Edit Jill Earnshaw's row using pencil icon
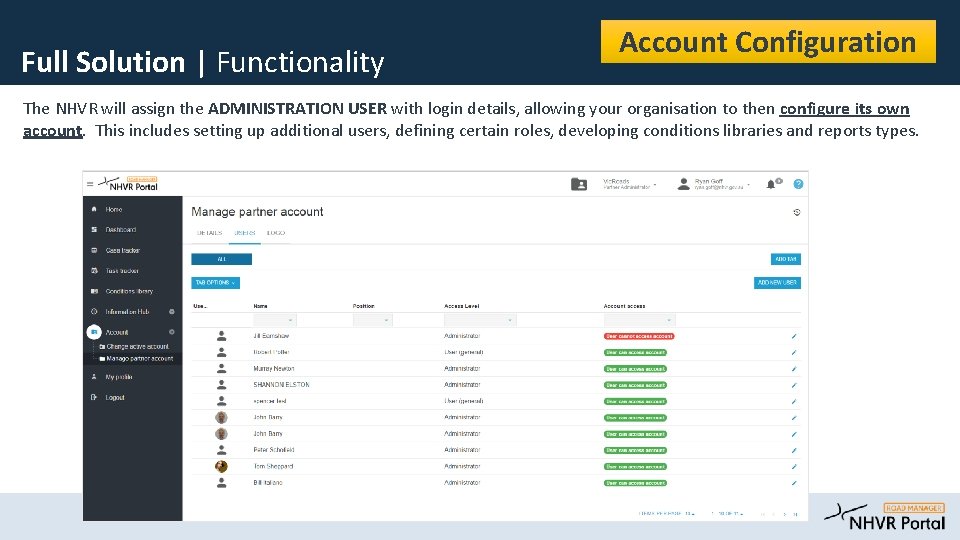Viewport: 960px width, 540px height. [794, 336]
